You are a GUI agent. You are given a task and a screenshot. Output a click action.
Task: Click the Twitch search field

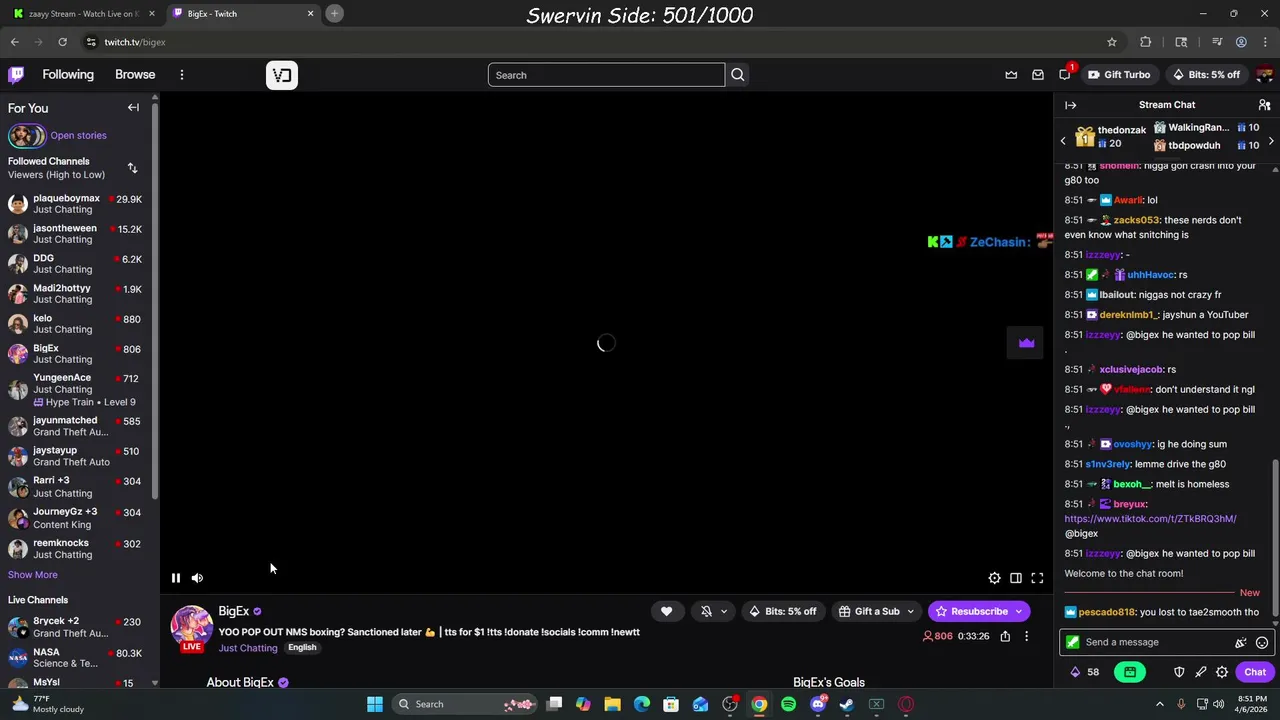tap(606, 75)
